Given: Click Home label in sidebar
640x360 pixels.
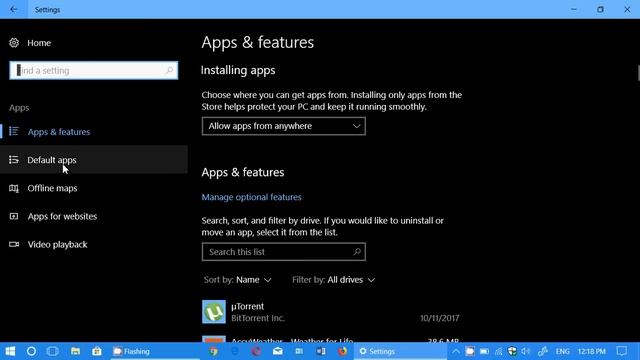Looking at the screenshot, I should 39,42.
